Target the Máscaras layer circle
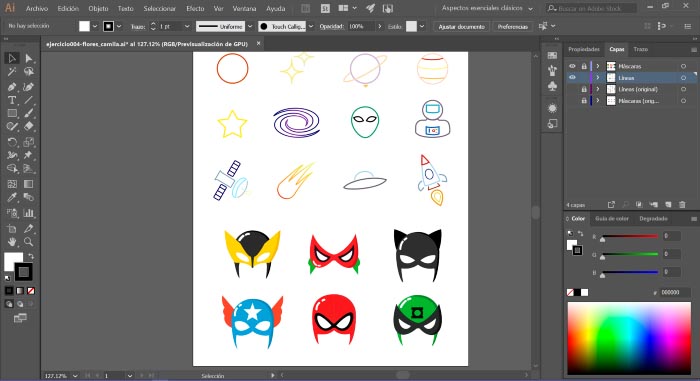Screen dimensions: 700x381 683,66
